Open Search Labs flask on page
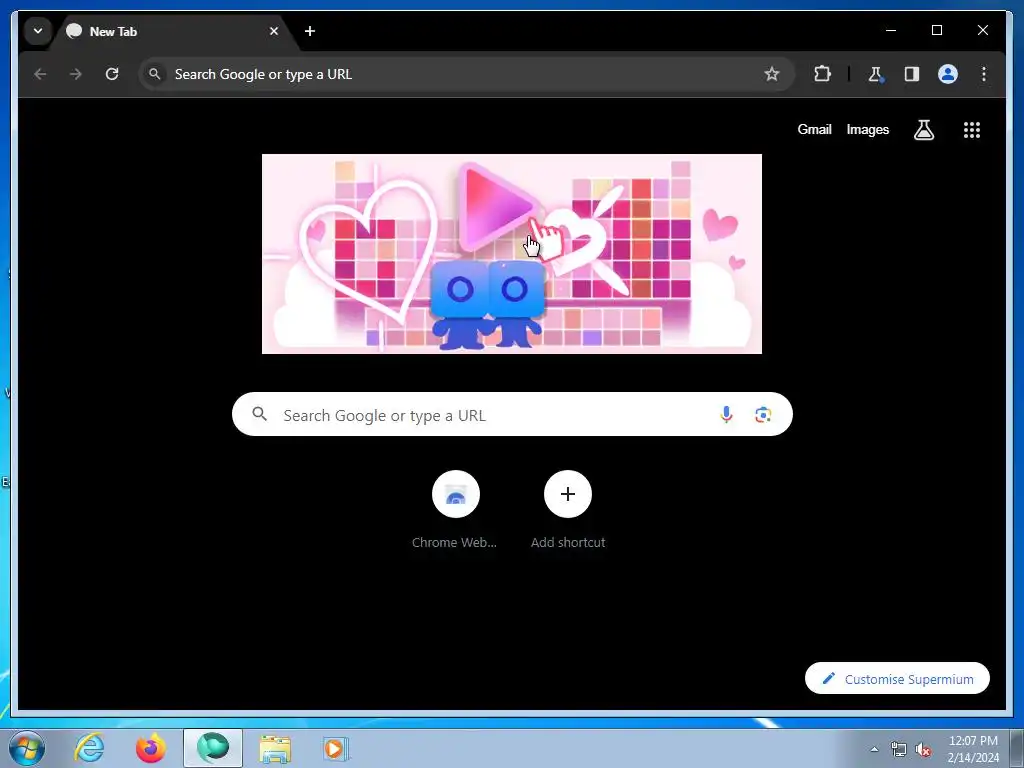This screenshot has height=768, width=1024. (923, 130)
